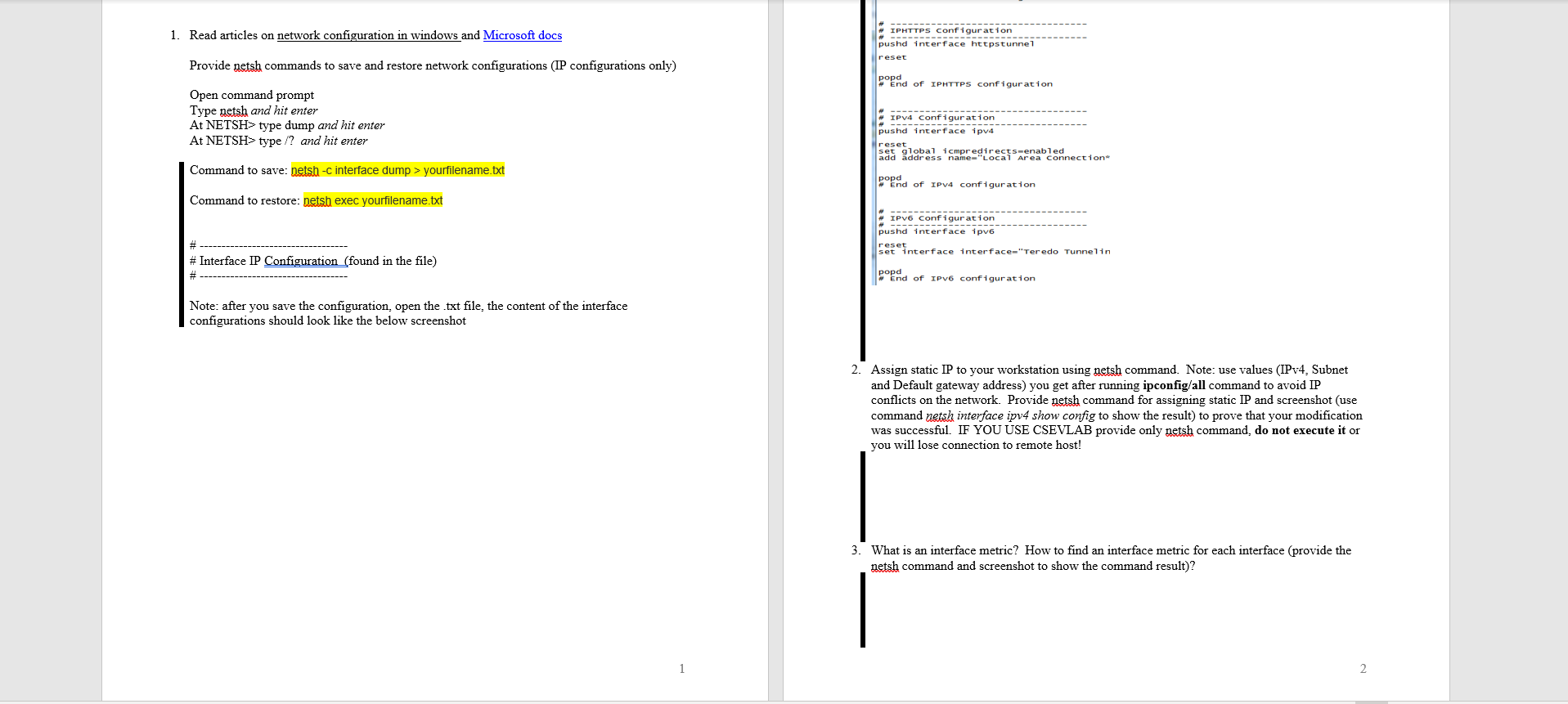Click 'End of IPv6 configuration' line
This screenshot has width=1568, height=704.
tap(963, 279)
